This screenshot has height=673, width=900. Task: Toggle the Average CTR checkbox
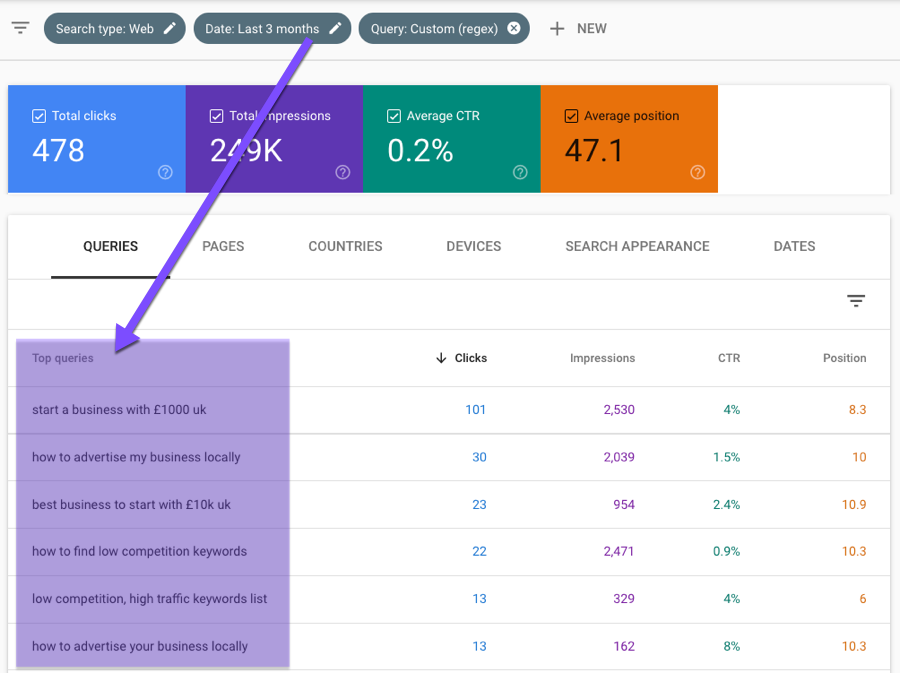click(x=394, y=116)
